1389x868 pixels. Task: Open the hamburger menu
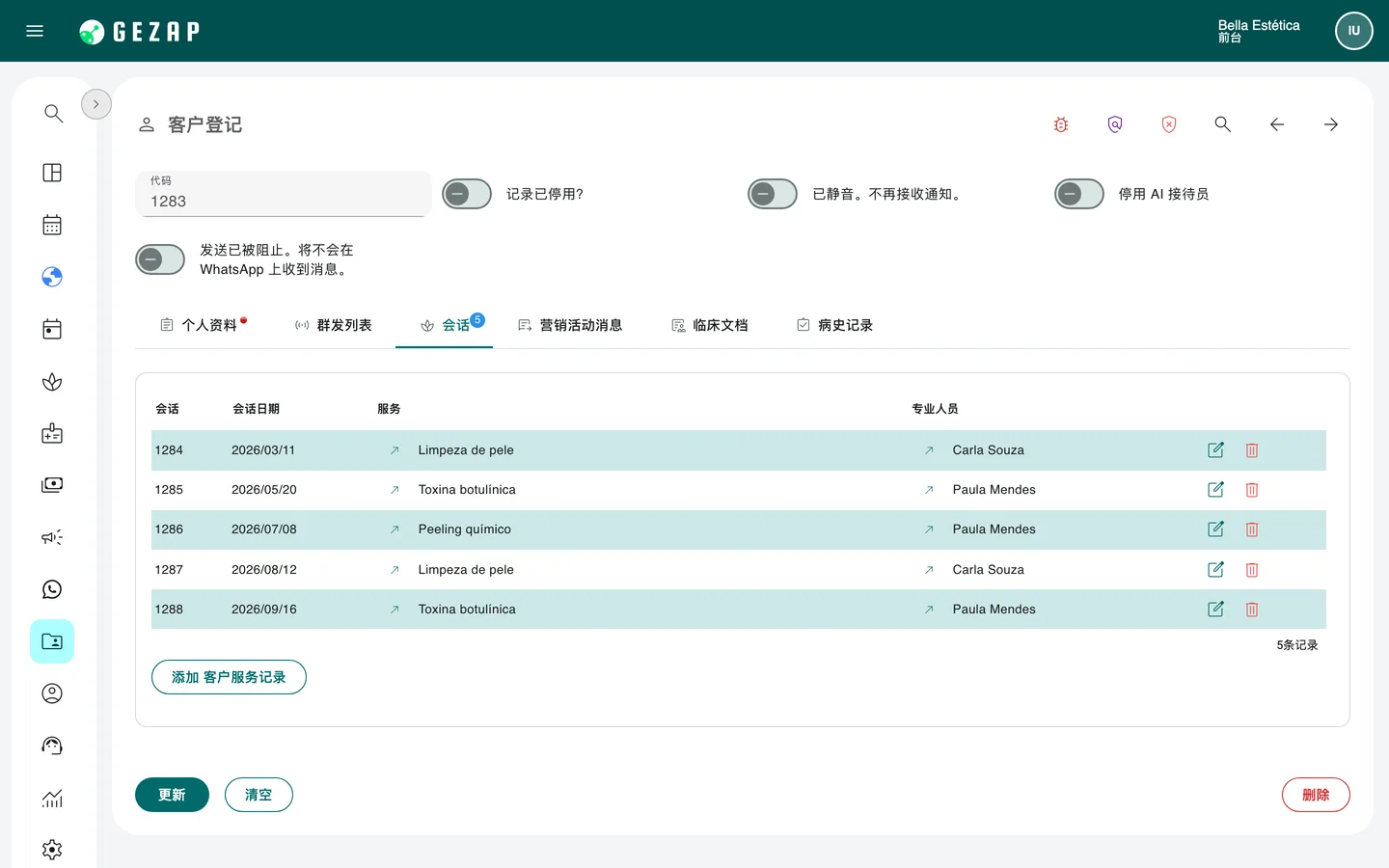[35, 31]
